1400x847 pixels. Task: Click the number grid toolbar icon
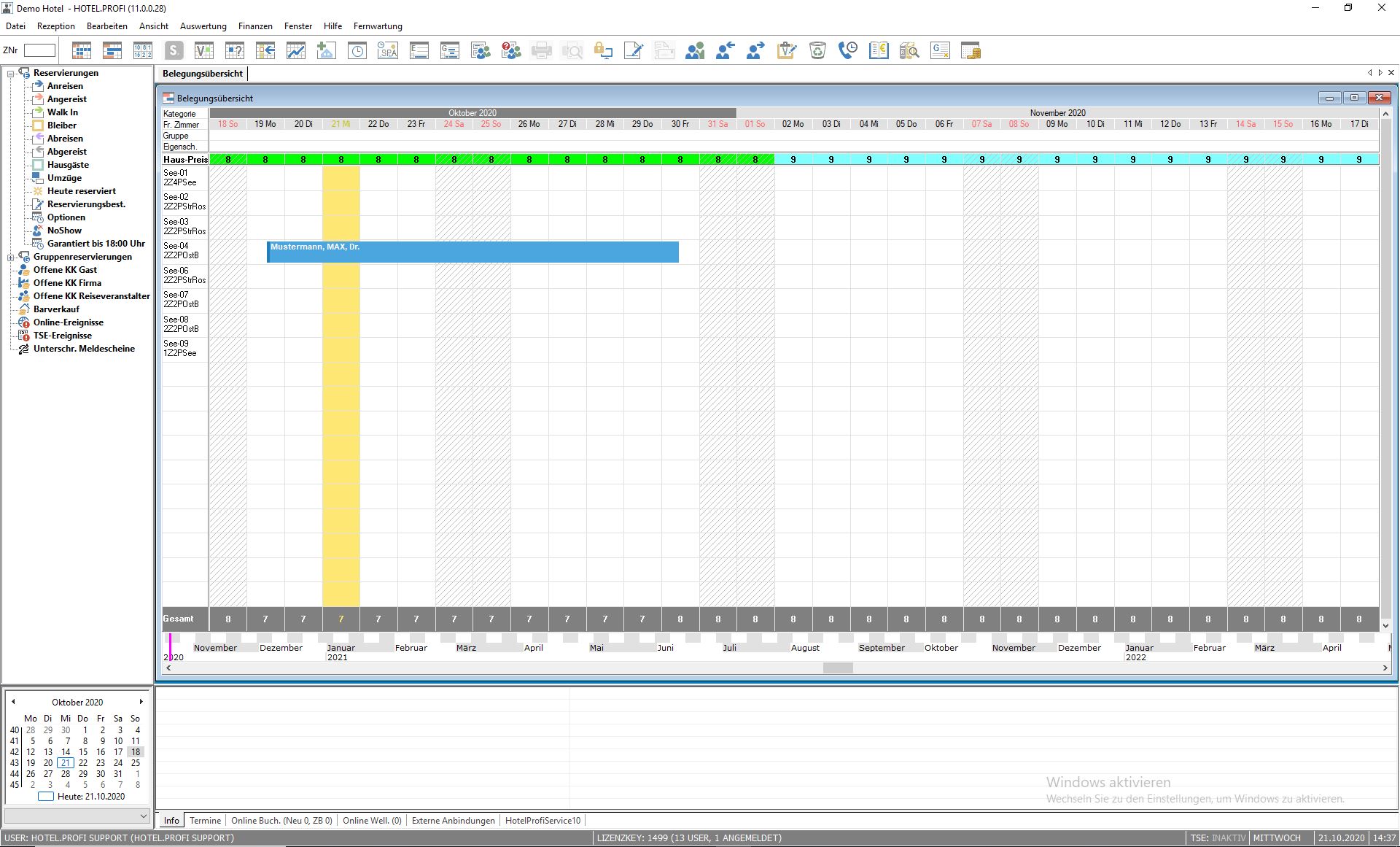143,50
